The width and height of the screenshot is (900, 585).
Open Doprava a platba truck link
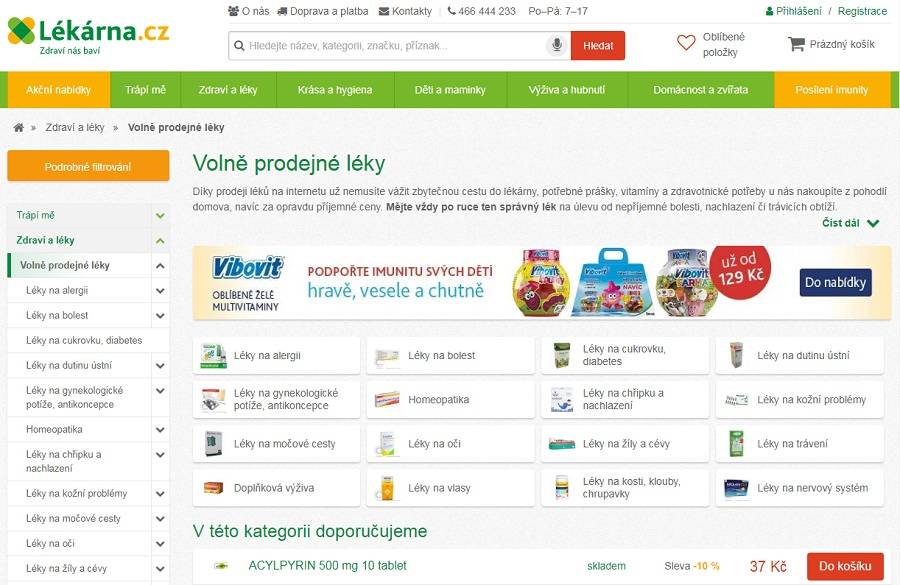tap(323, 11)
